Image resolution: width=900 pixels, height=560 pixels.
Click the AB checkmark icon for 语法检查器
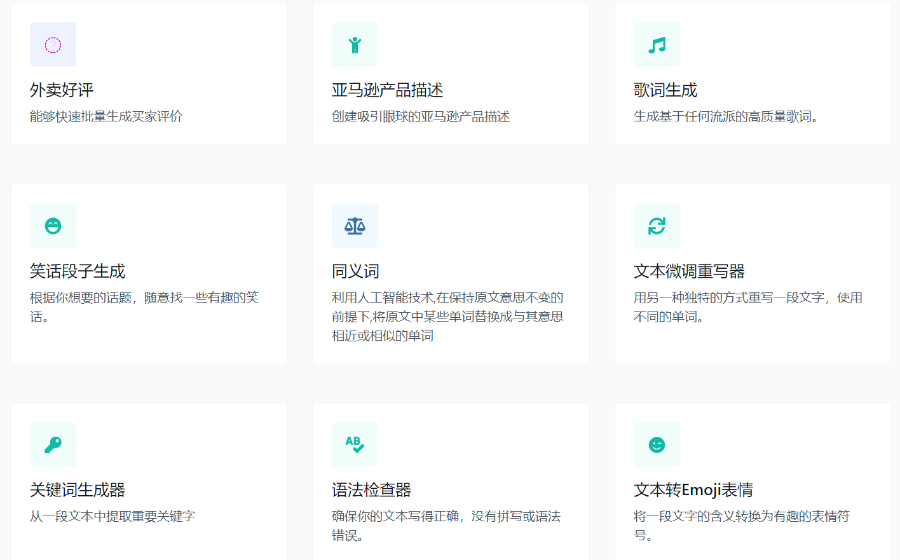355,445
